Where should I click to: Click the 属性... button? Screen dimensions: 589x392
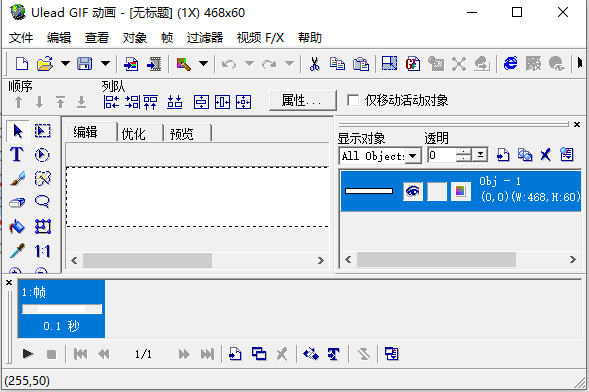(302, 100)
